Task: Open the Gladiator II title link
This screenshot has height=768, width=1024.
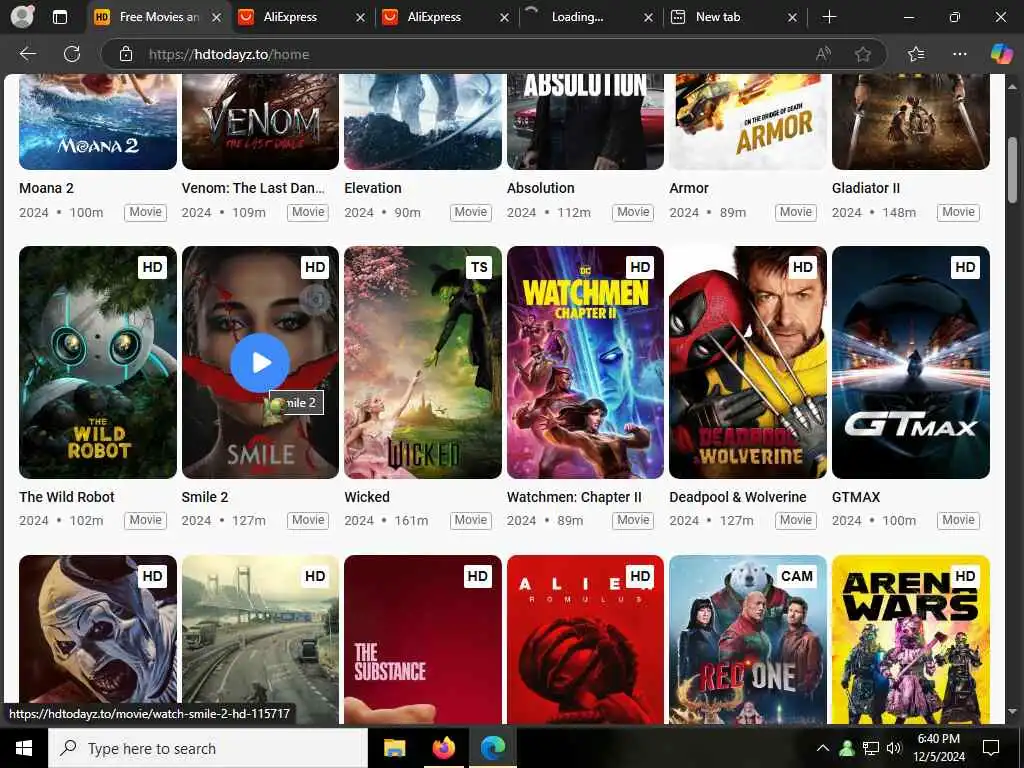Action: click(x=866, y=188)
